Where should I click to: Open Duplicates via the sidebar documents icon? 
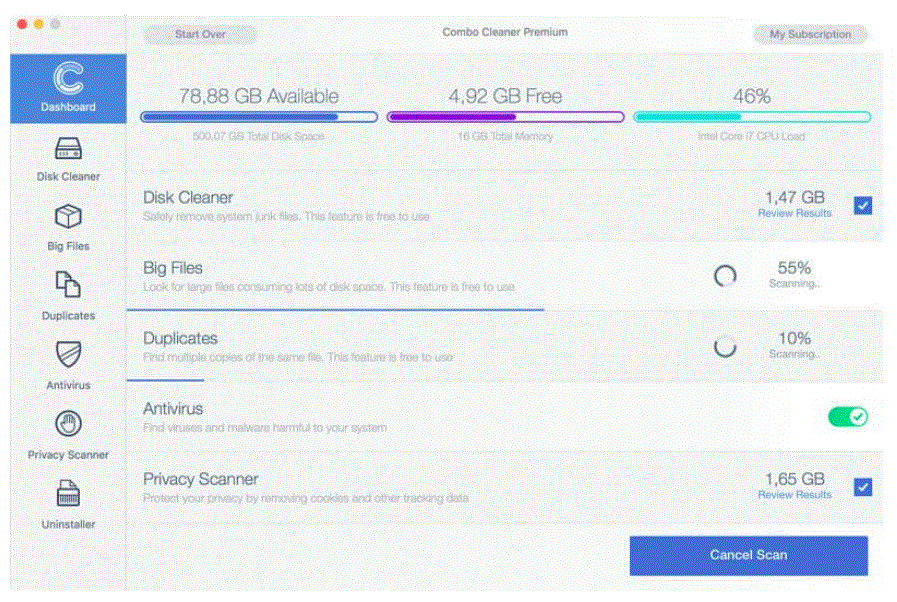pyautogui.click(x=68, y=284)
